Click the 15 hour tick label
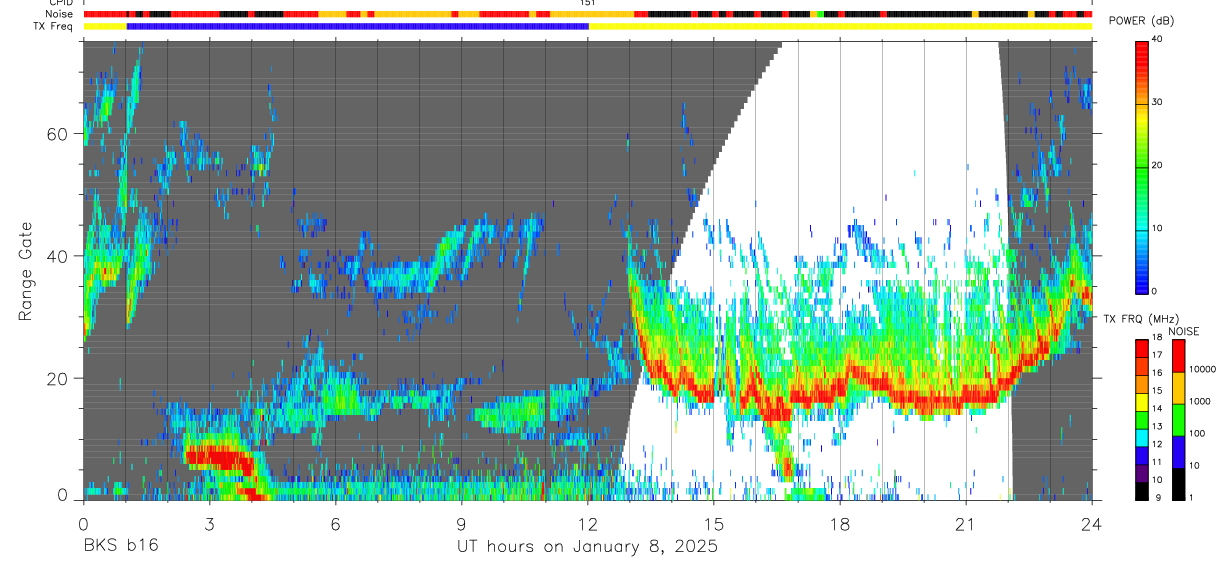The image size is (1228, 567). click(713, 523)
